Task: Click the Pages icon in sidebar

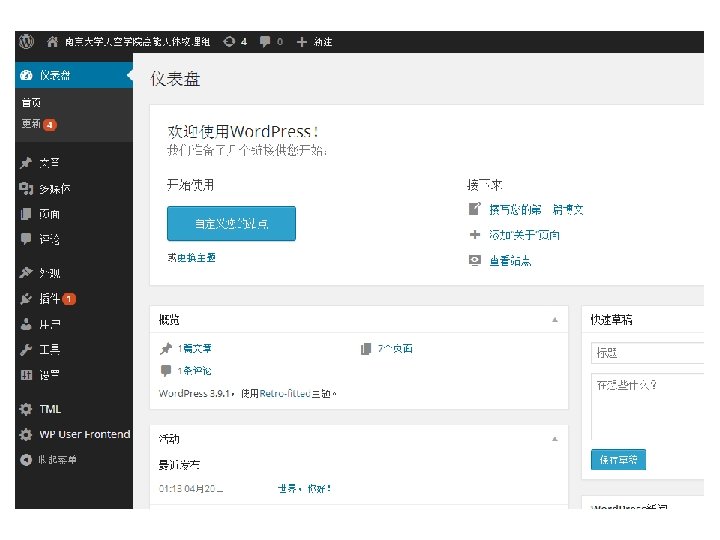Action: (x=26, y=214)
